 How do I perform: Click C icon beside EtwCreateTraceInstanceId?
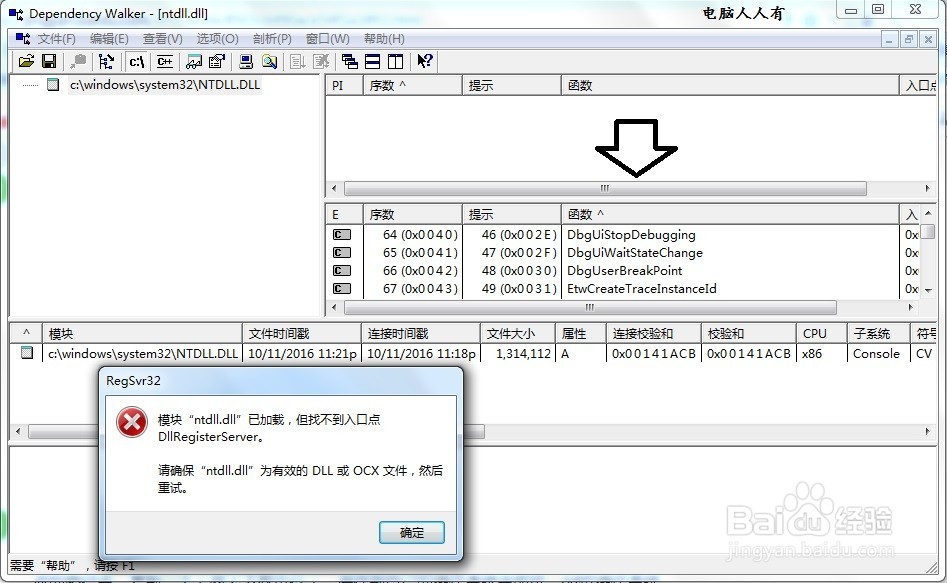[342, 289]
